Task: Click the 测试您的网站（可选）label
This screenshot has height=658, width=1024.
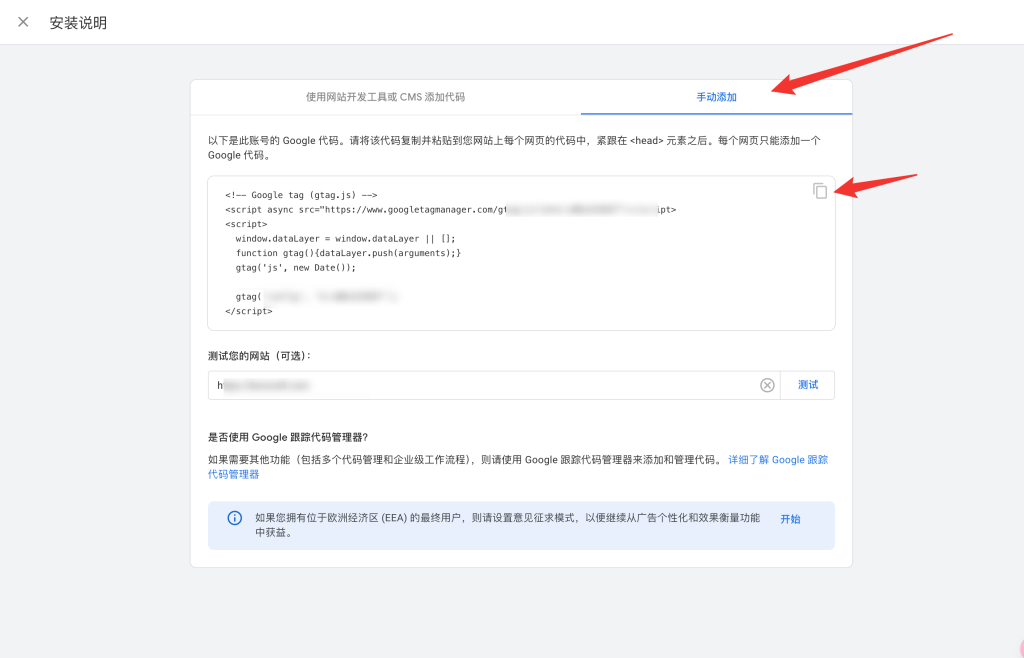Action: click(259, 356)
